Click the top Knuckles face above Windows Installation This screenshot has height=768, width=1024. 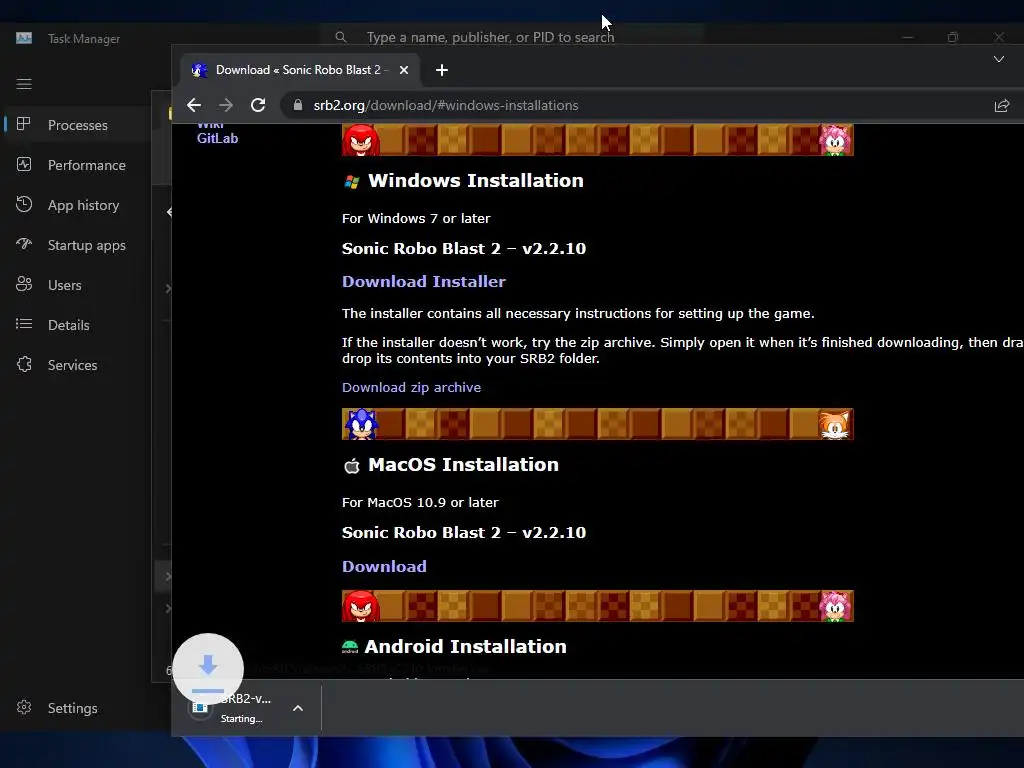pyautogui.click(x=360, y=140)
